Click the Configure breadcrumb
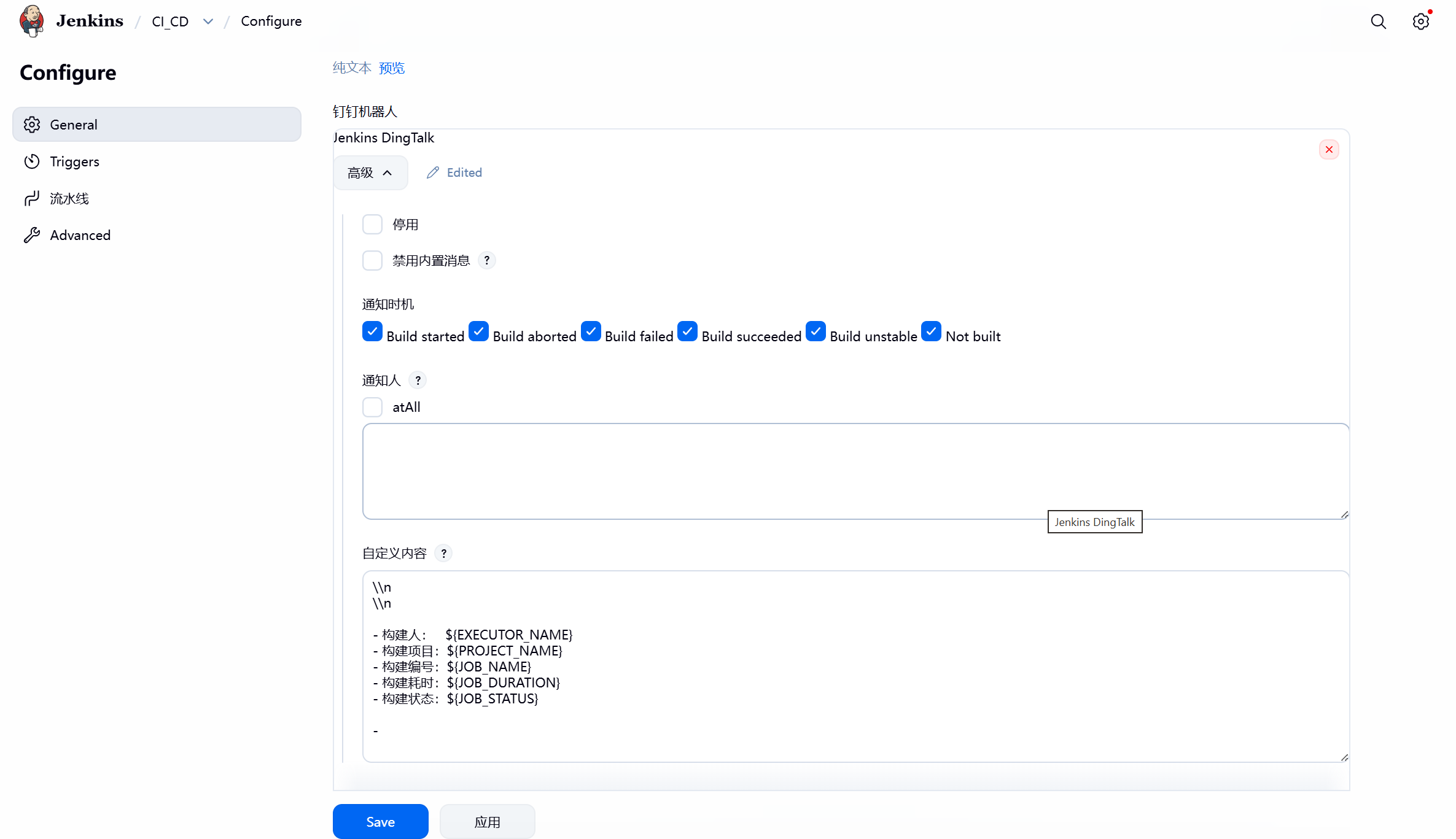 [x=271, y=21]
